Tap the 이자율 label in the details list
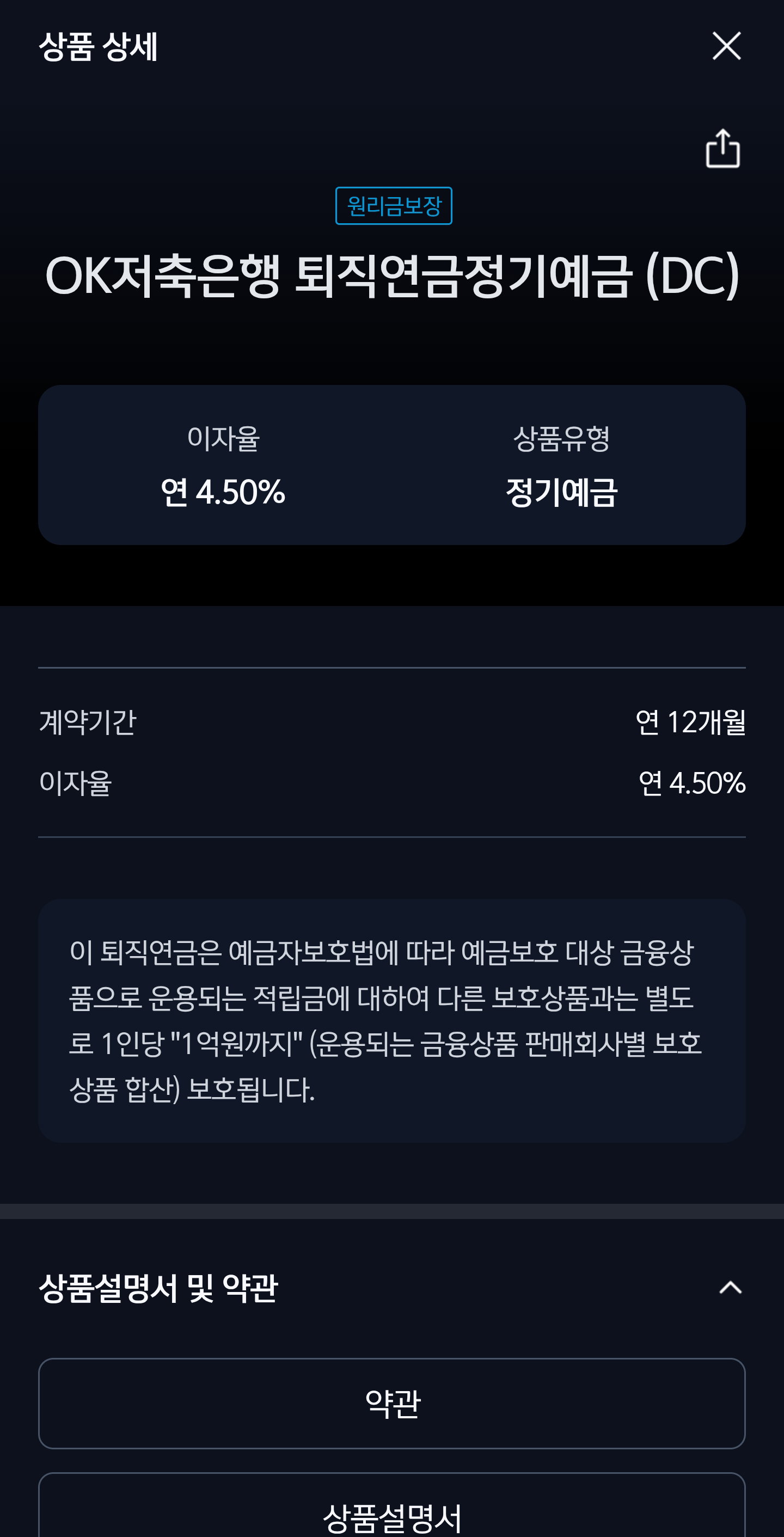The width and height of the screenshot is (784, 1537). [x=75, y=783]
